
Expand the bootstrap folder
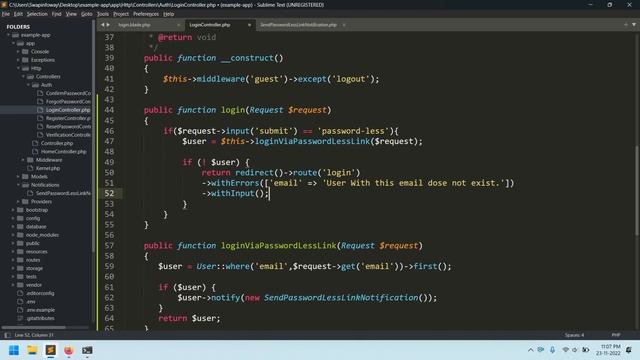click(13, 210)
